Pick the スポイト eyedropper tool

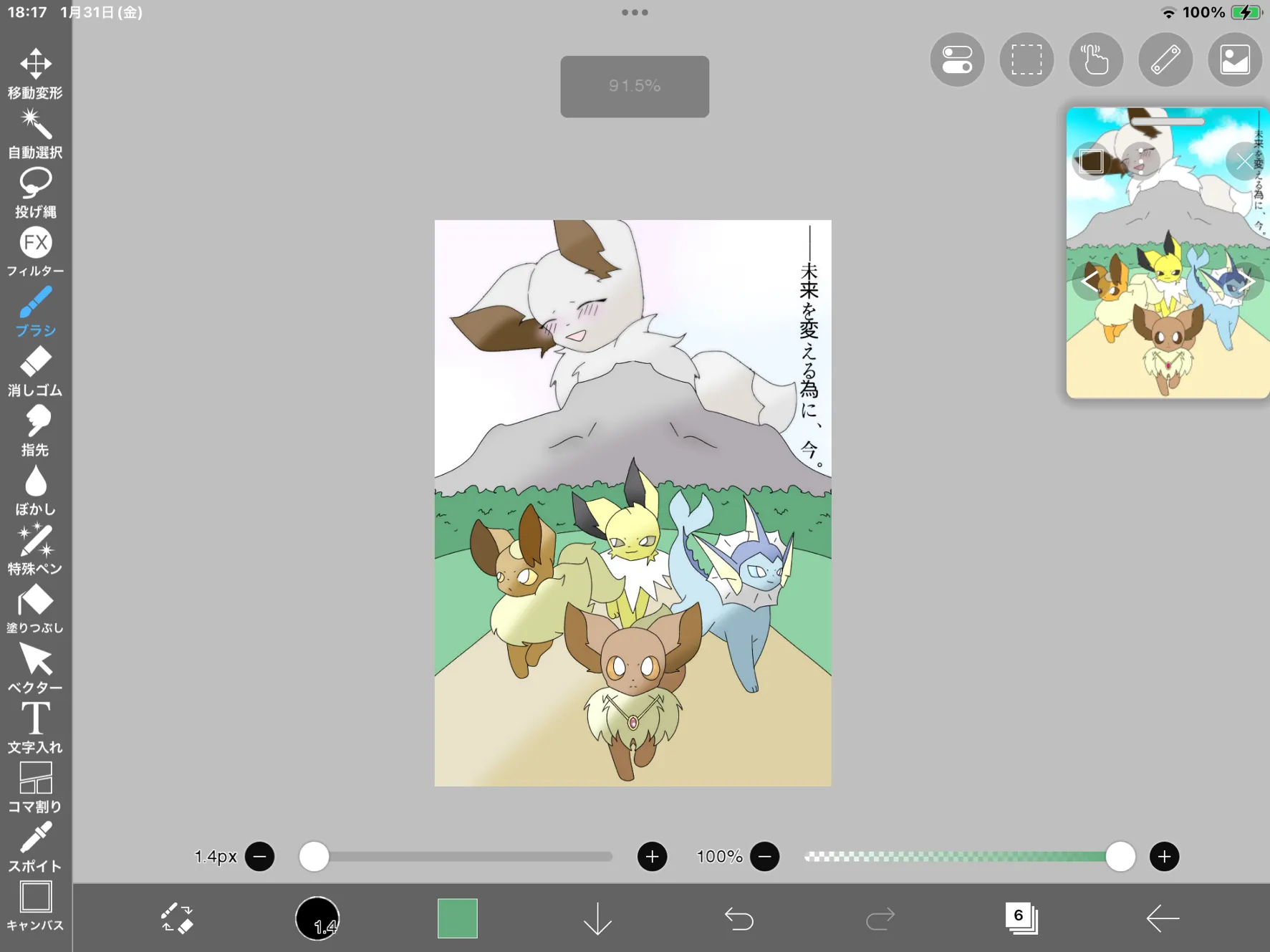point(35,847)
